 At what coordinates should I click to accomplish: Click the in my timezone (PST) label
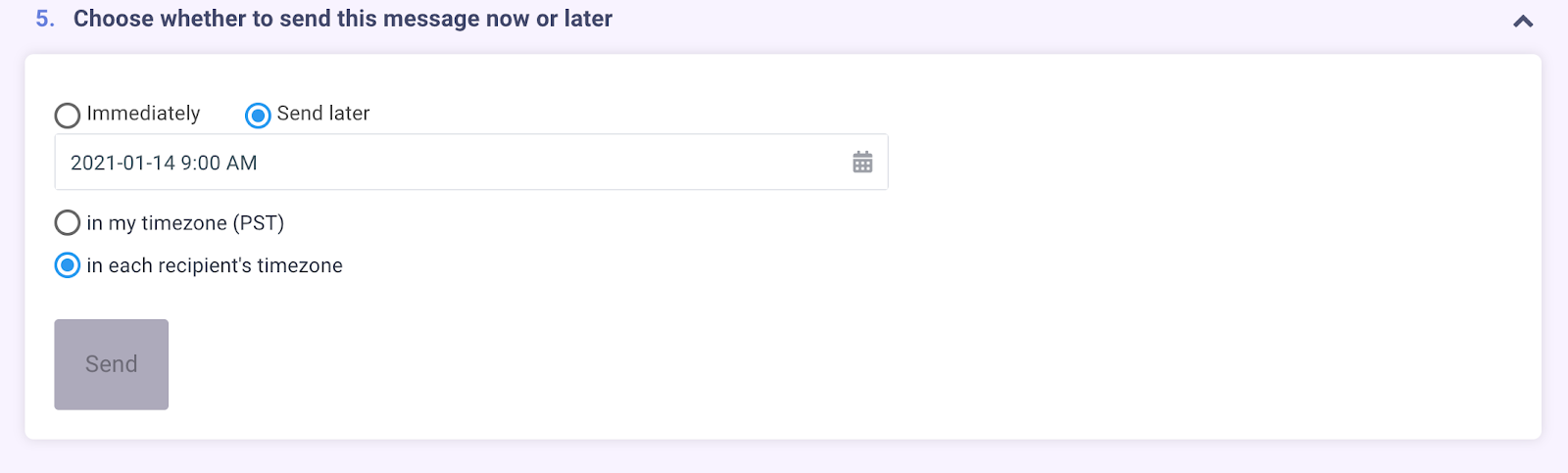pyautogui.click(x=185, y=223)
